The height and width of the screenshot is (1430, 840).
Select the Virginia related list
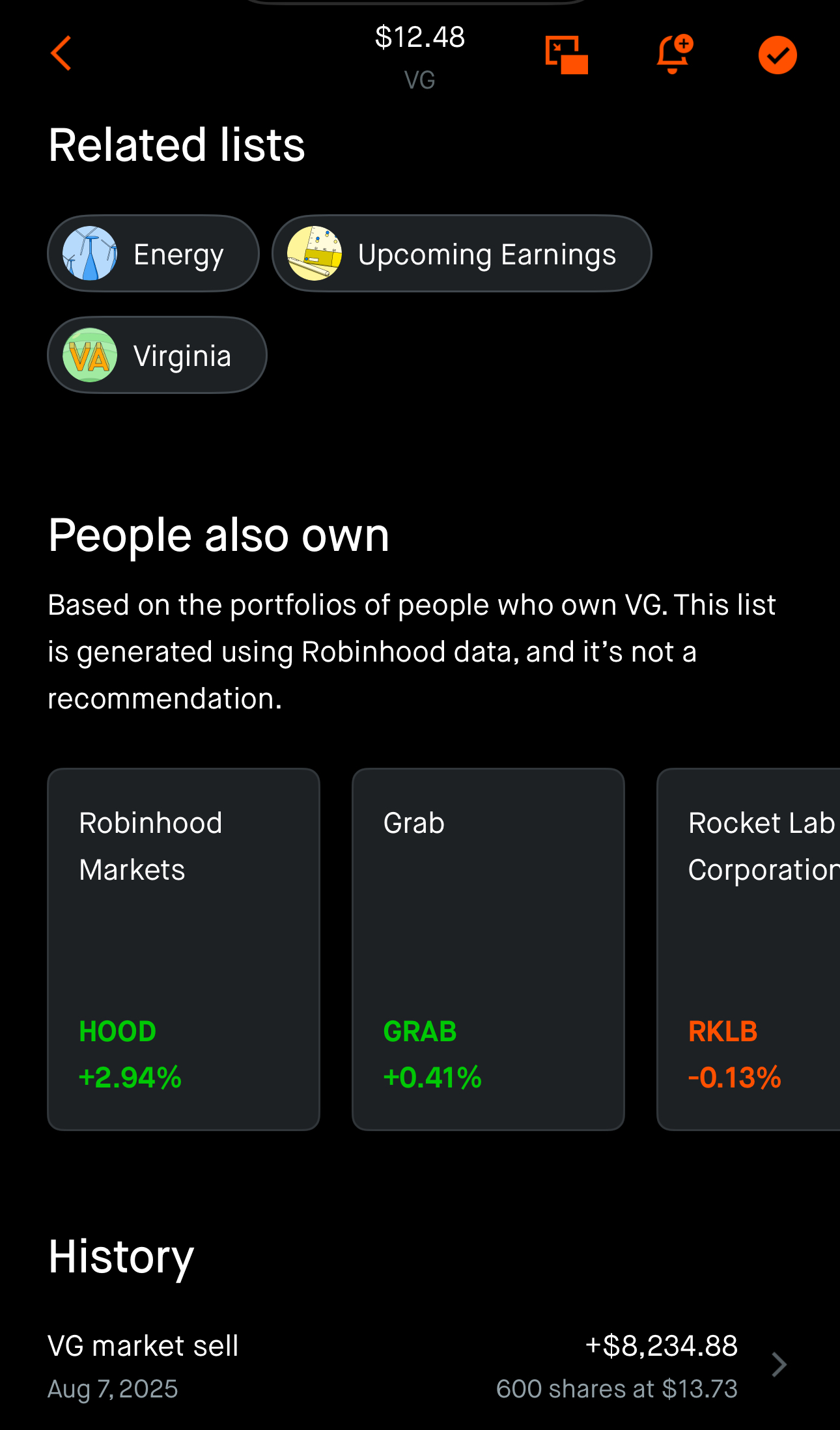point(157,355)
